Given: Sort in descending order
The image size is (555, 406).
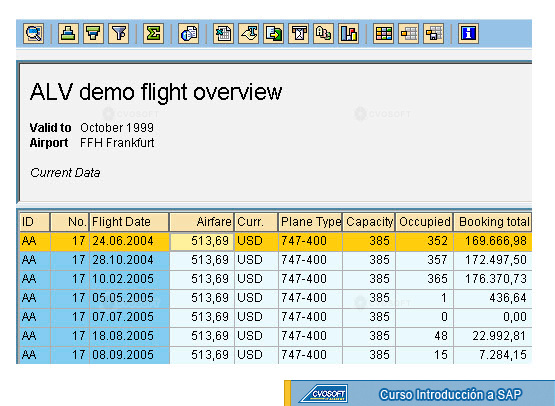Looking at the screenshot, I should pyautogui.click(x=93, y=34).
